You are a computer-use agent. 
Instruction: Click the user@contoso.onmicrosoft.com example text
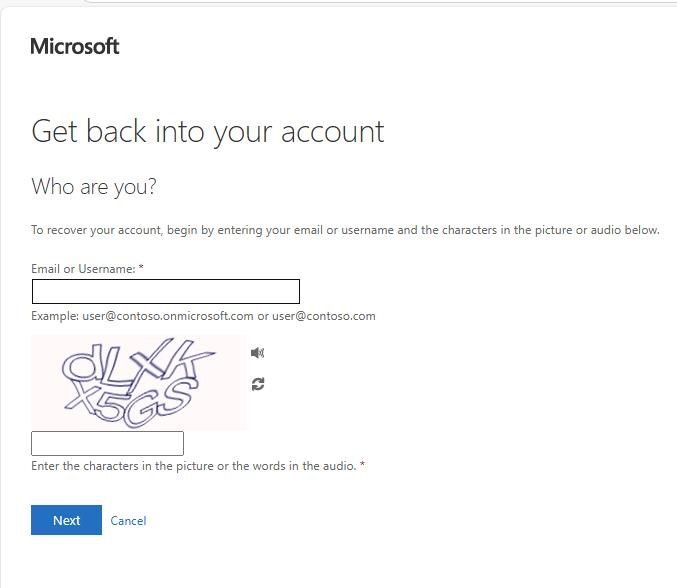(x=168, y=316)
